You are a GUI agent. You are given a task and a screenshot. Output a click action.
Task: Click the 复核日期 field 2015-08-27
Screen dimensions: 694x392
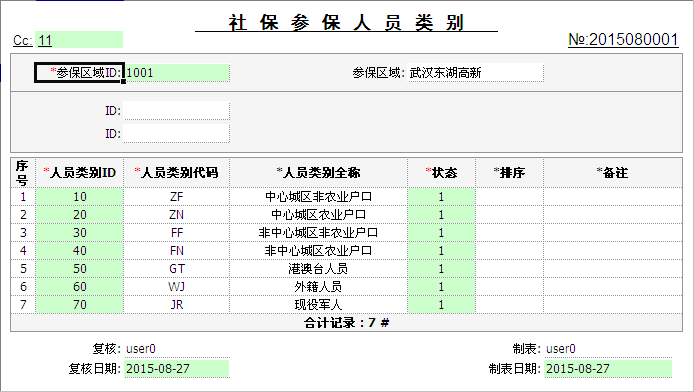point(177,369)
